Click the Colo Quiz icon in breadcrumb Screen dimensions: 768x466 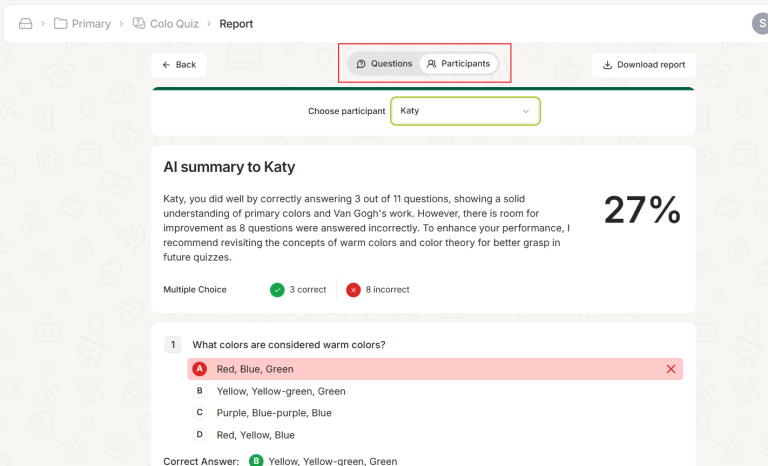(x=139, y=23)
